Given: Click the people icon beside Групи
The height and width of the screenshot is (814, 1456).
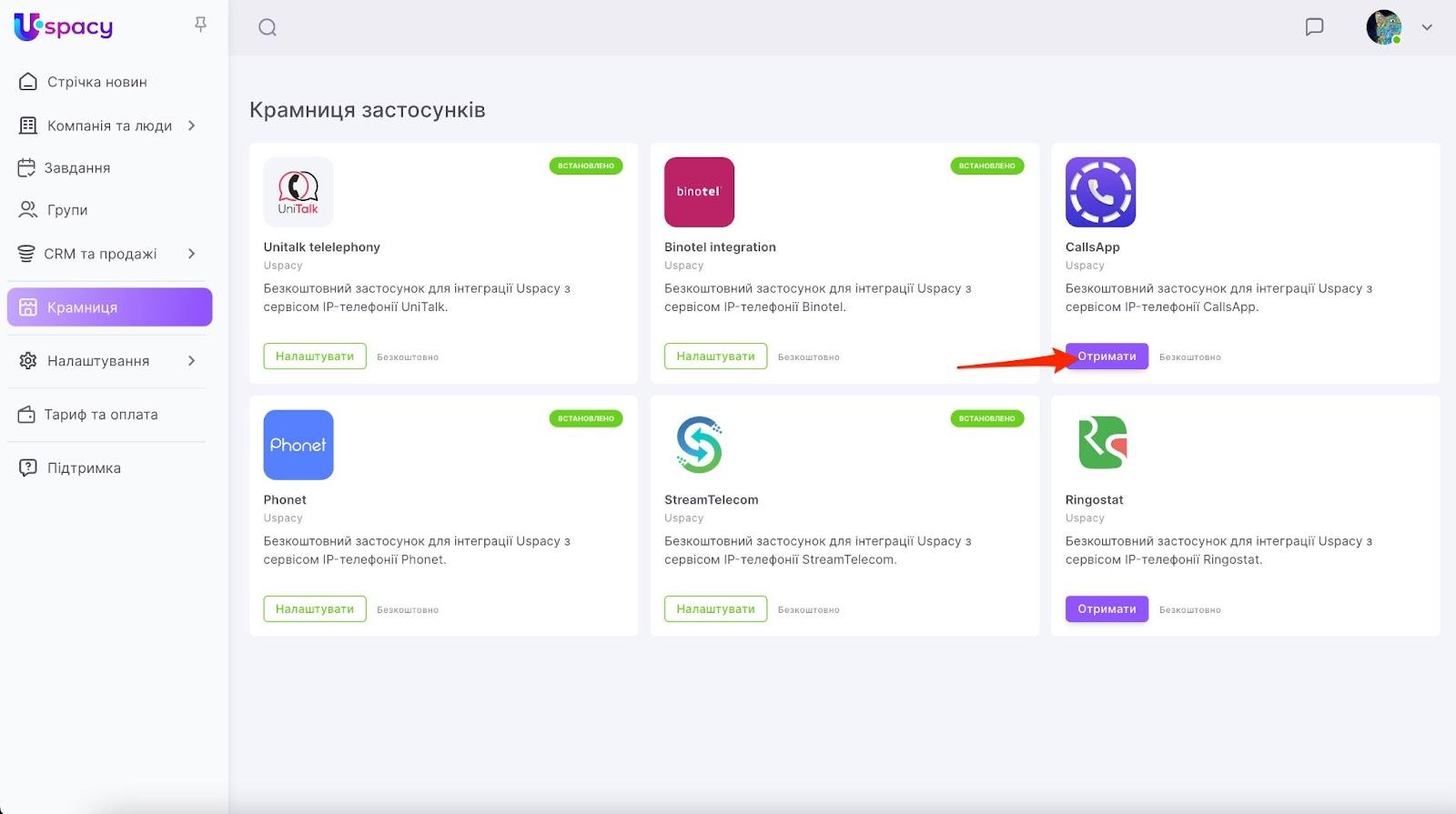Looking at the screenshot, I should [28, 210].
